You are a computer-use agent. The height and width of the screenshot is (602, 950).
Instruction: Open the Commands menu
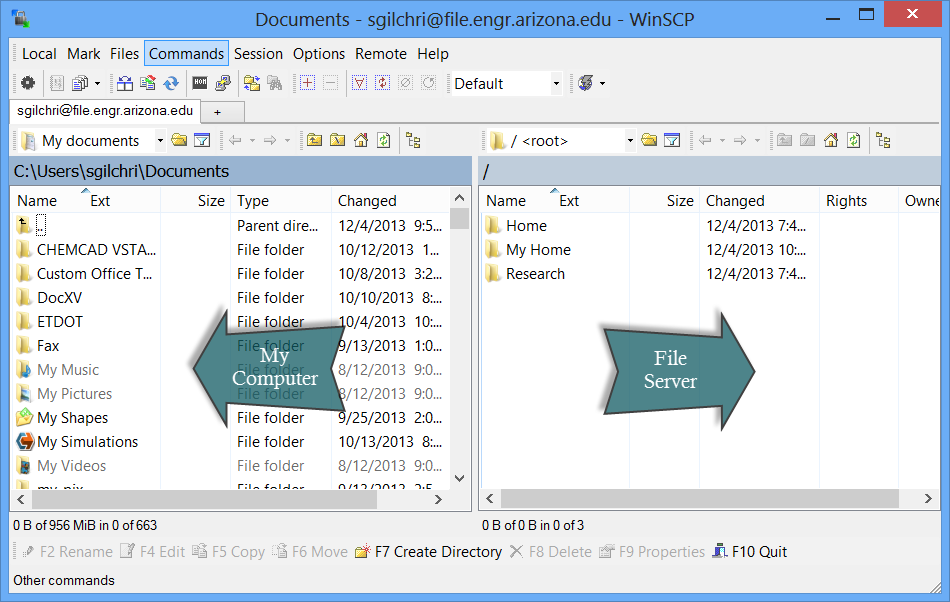(x=187, y=54)
